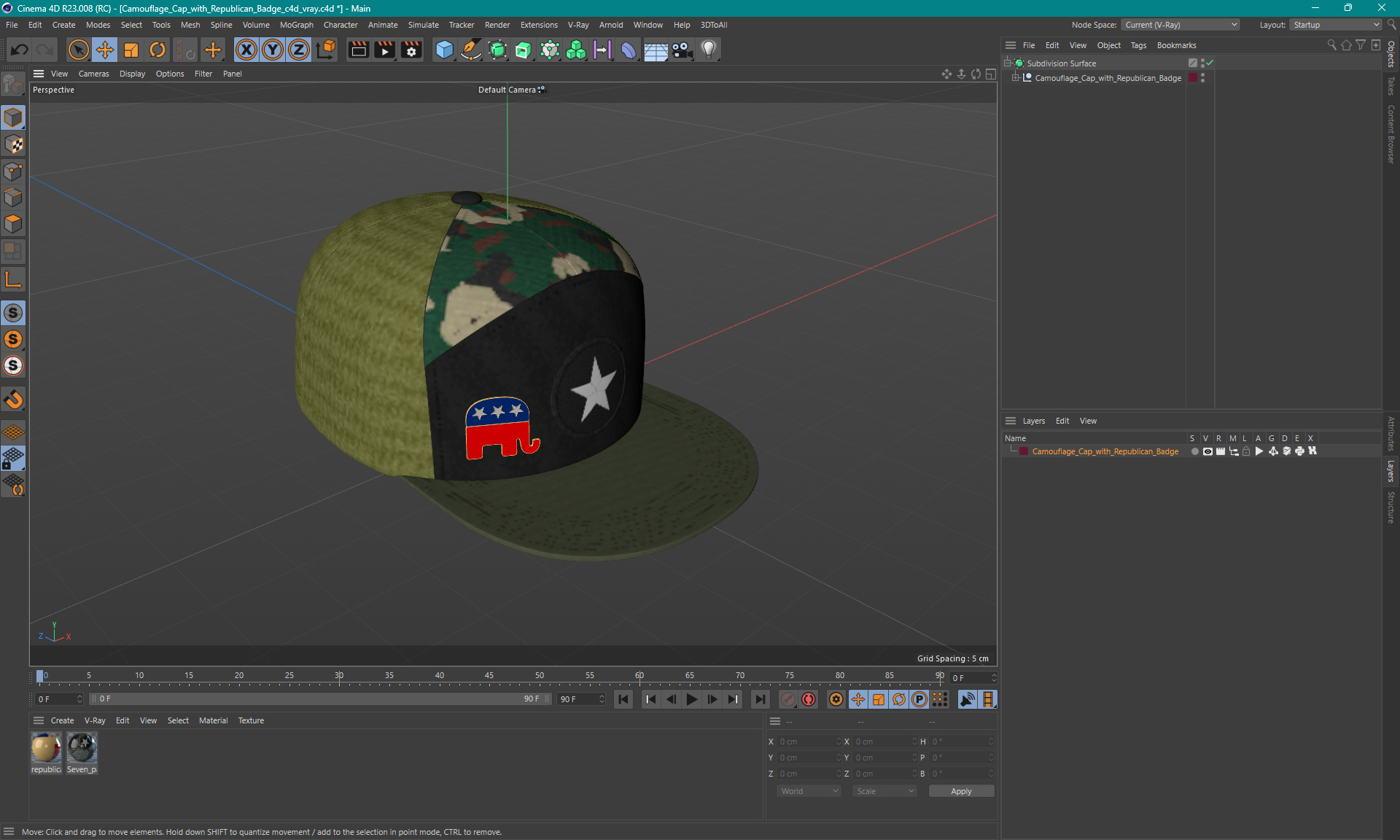
Task: Play the animation forward
Action: point(691,699)
